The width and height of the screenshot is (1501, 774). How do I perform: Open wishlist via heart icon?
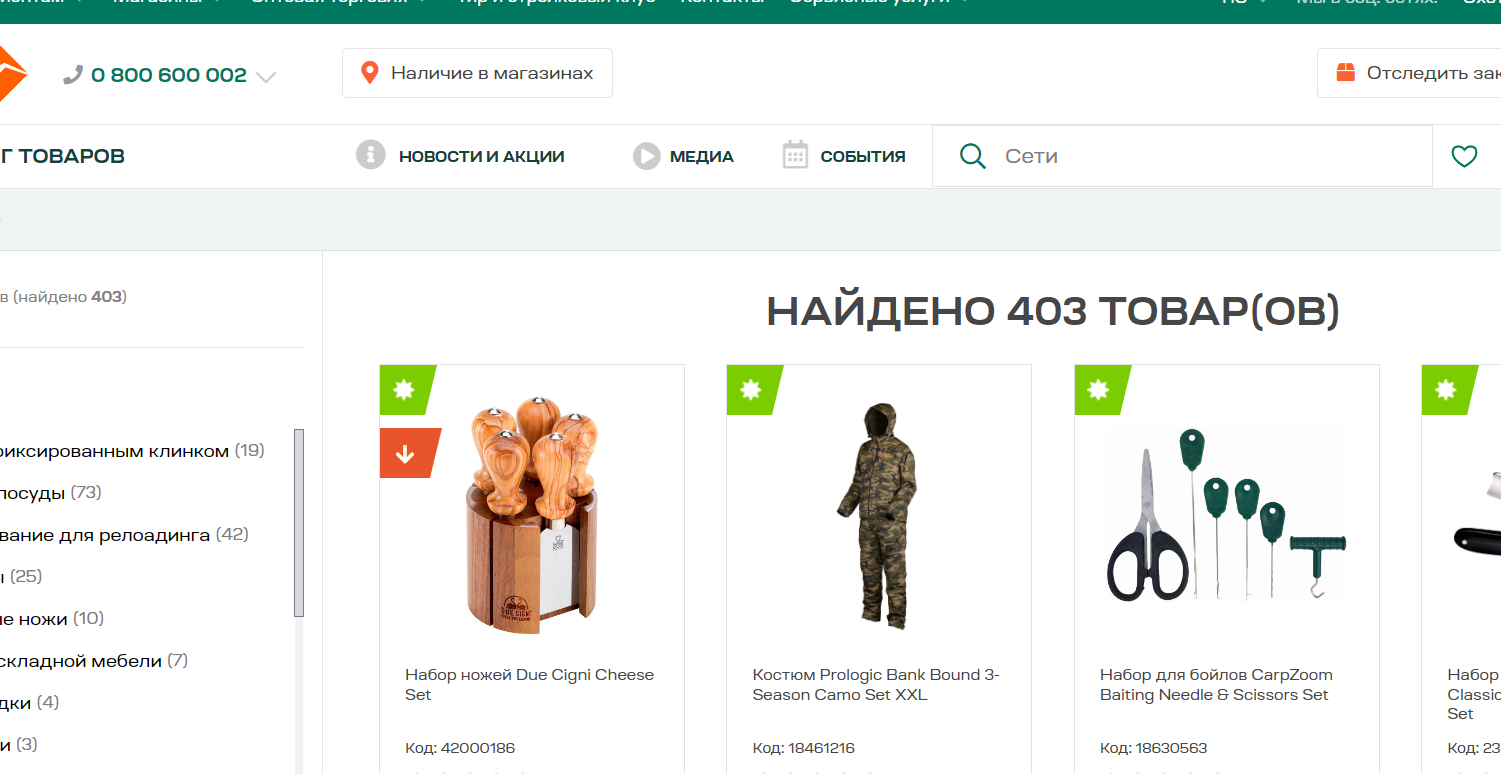[x=1464, y=156]
